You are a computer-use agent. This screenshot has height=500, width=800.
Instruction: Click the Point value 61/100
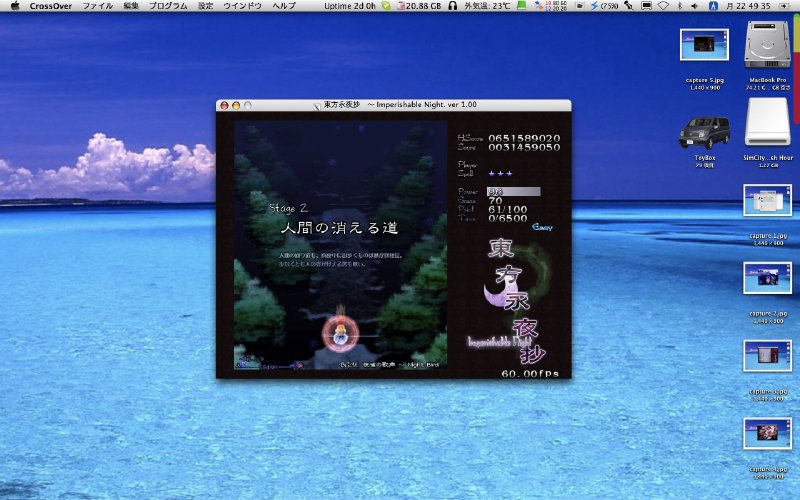508,210
